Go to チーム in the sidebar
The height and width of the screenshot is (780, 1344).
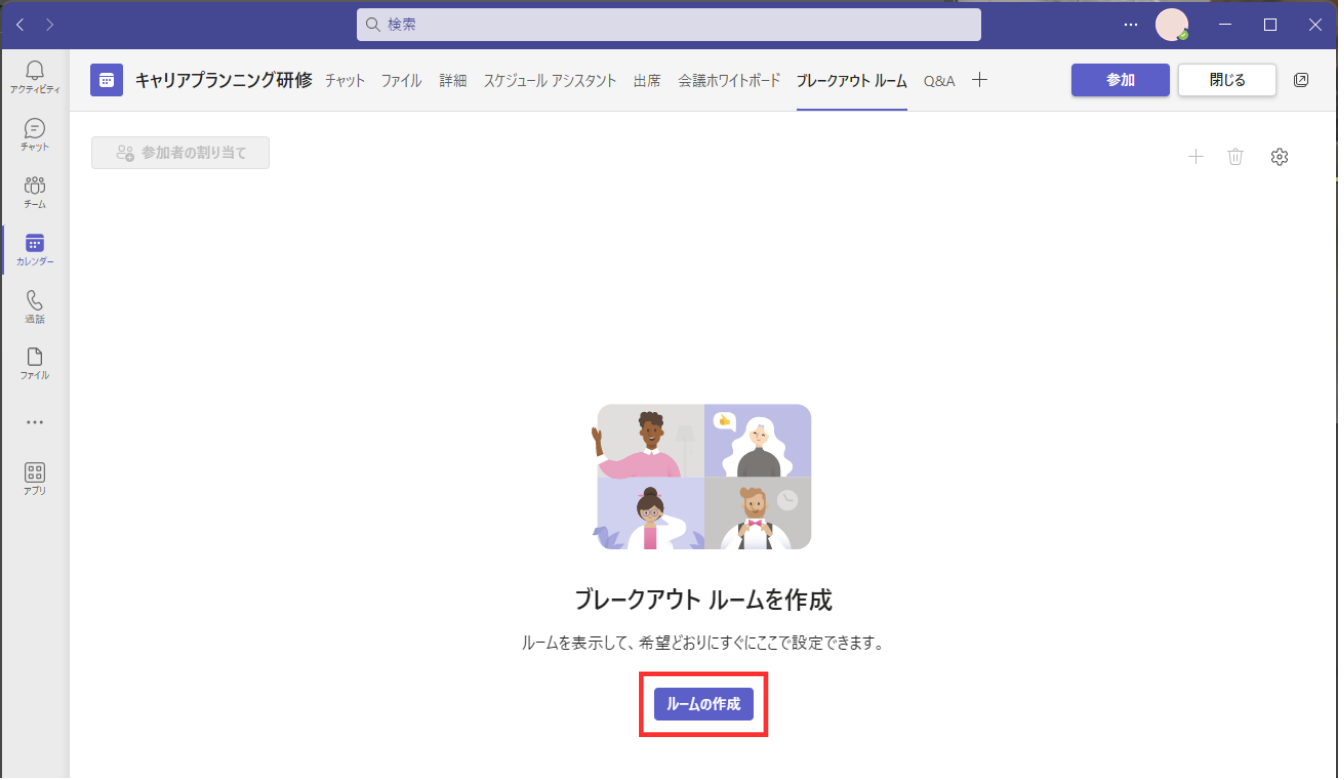[x=35, y=192]
